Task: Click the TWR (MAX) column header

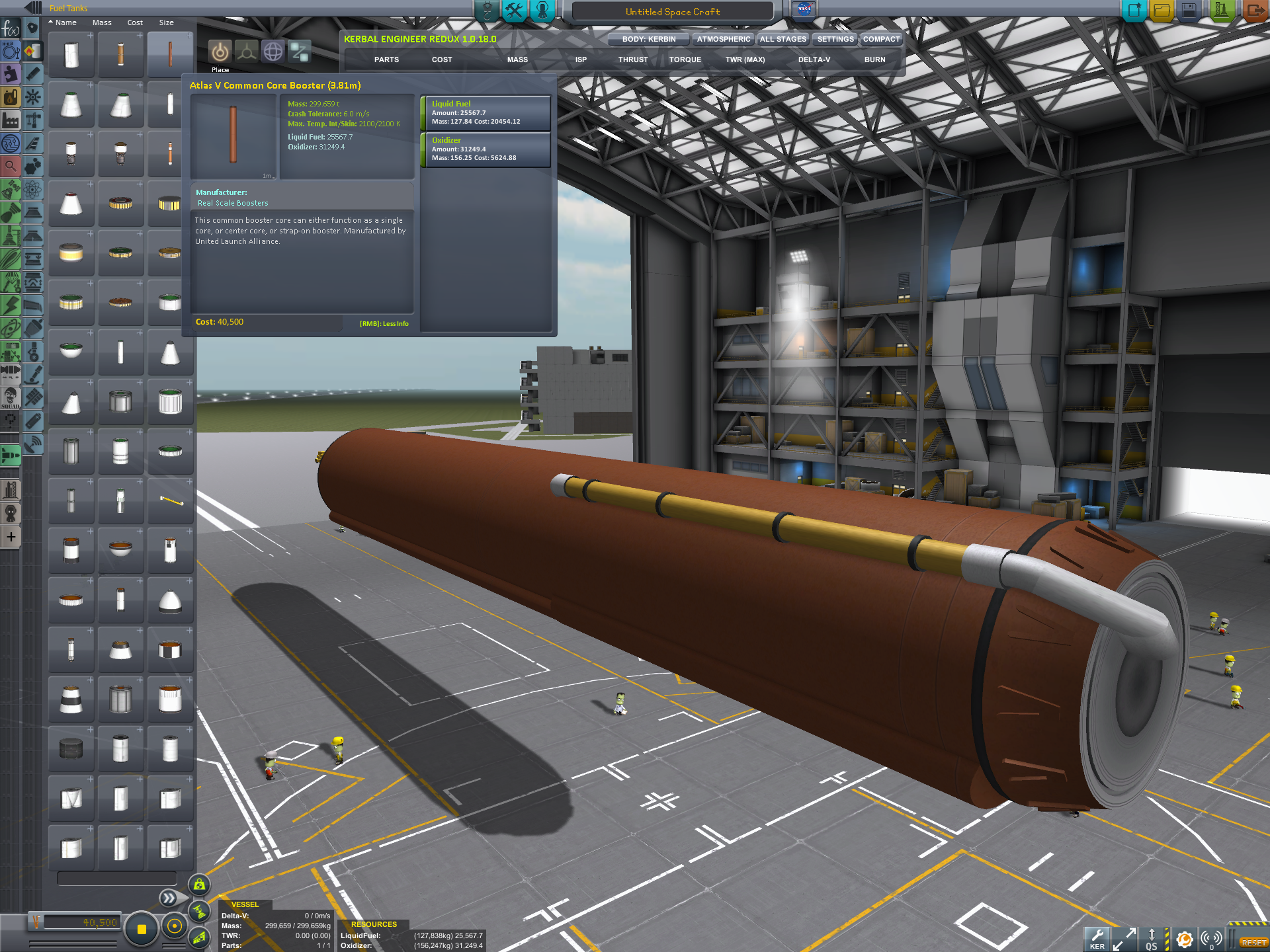Action: (745, 59)
